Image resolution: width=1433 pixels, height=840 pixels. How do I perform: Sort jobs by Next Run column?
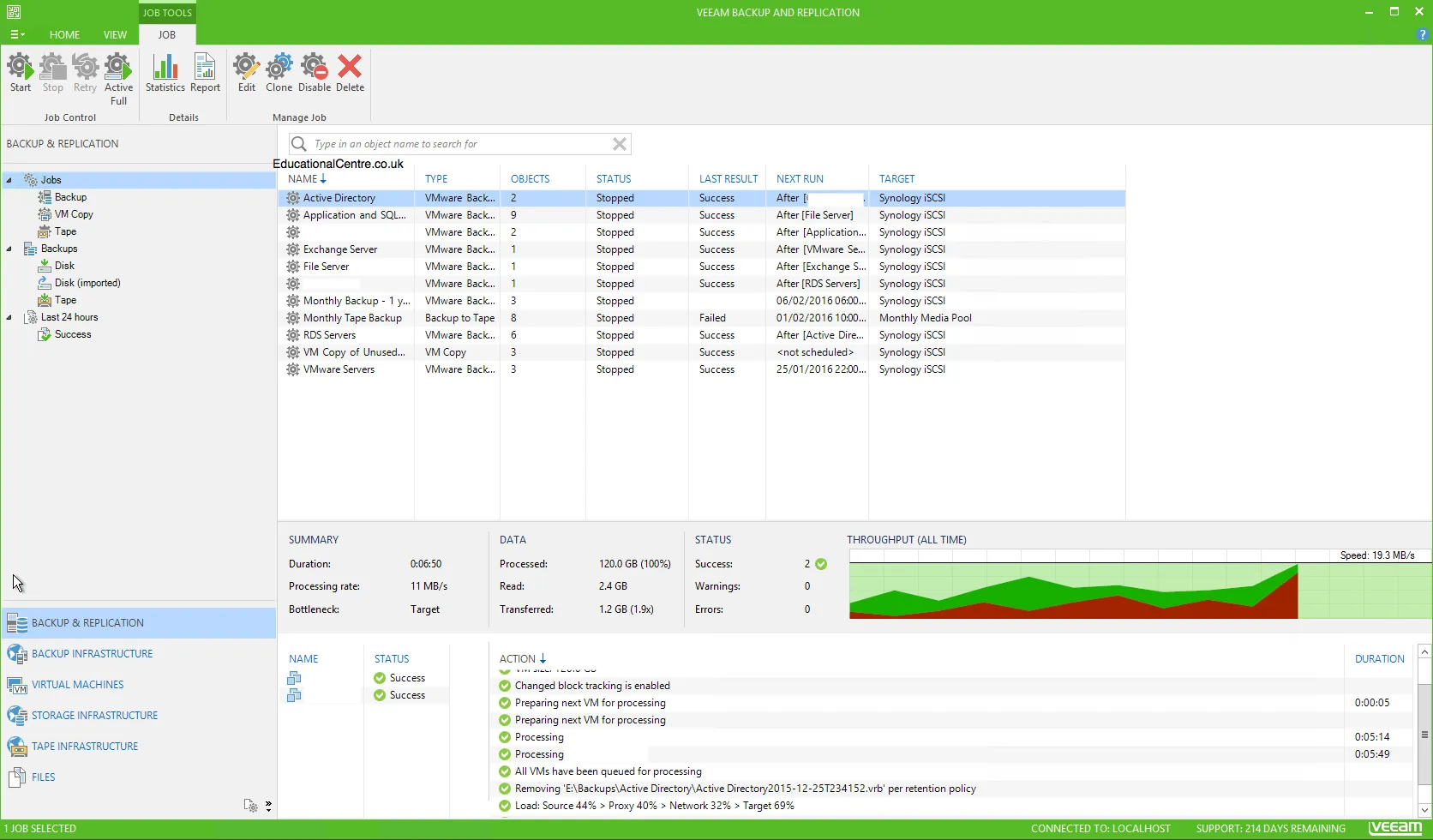(800, 179)
